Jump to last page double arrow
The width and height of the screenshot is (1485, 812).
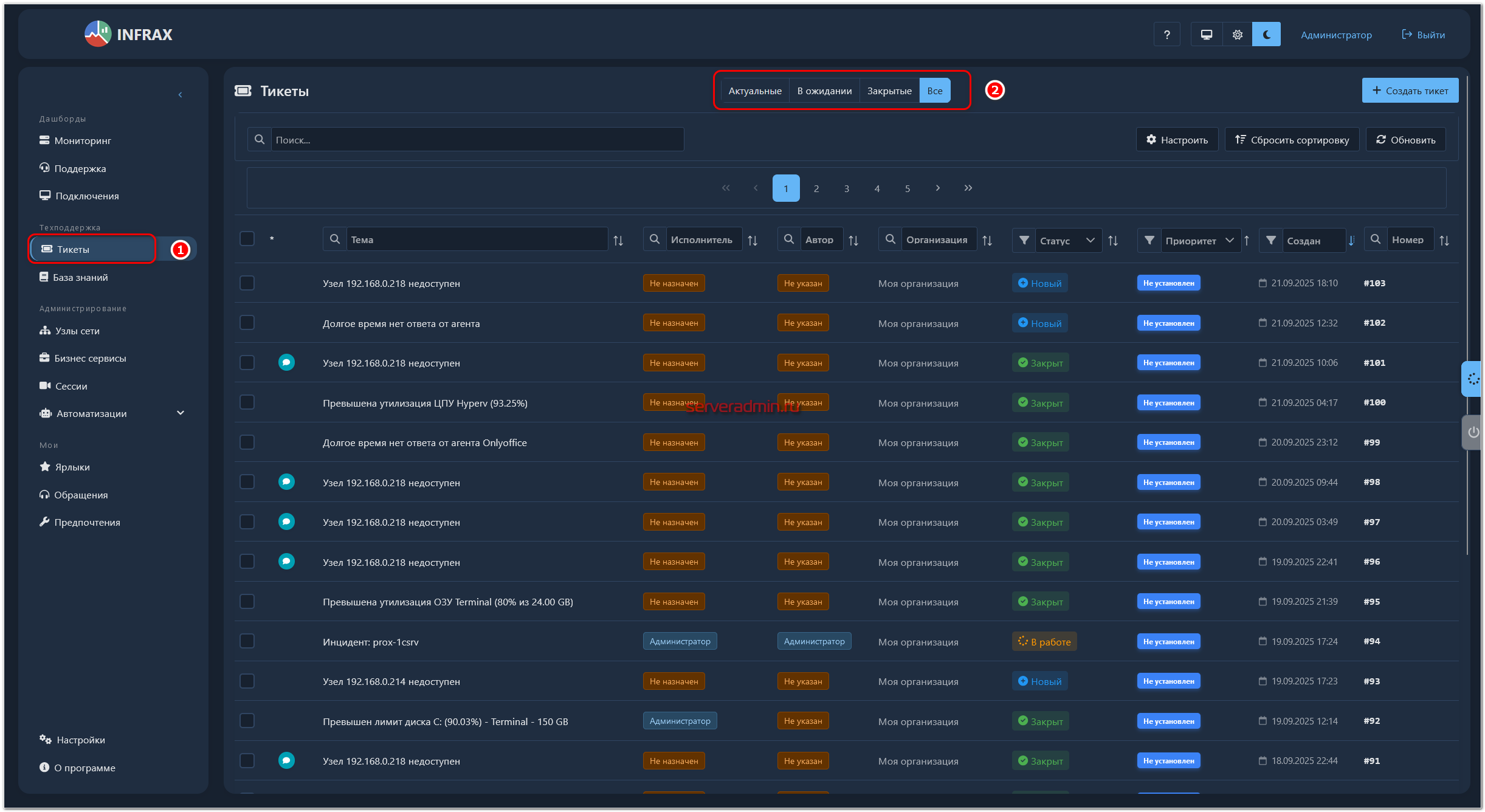(968, 188)
